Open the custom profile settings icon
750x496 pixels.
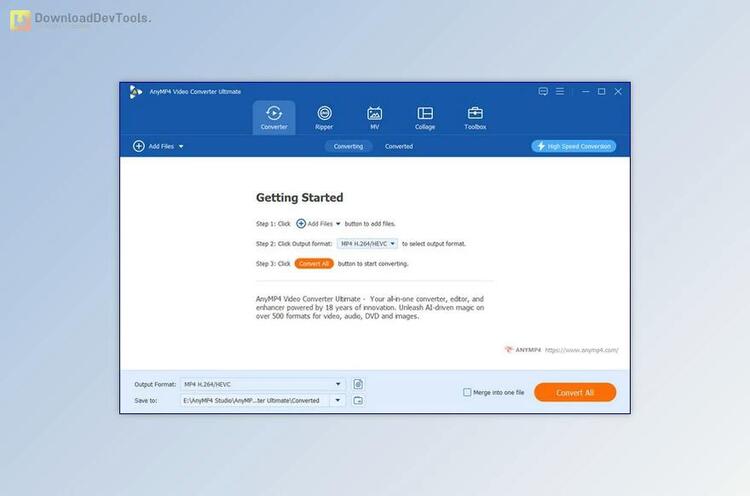point(358,384)
